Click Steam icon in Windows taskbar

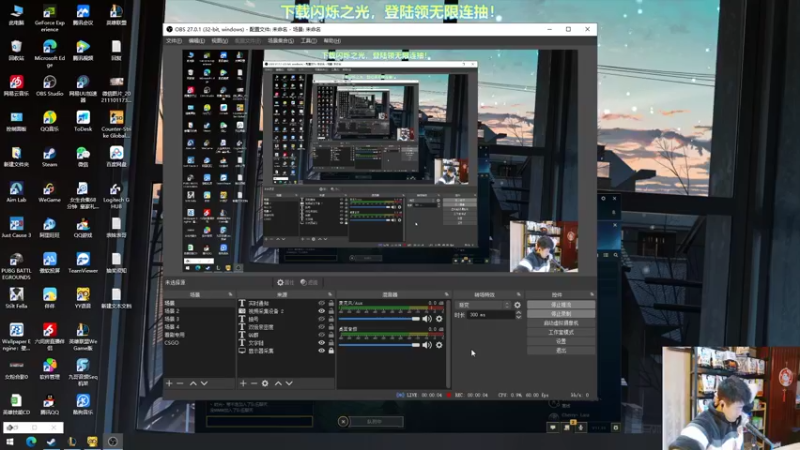(51, 441)
